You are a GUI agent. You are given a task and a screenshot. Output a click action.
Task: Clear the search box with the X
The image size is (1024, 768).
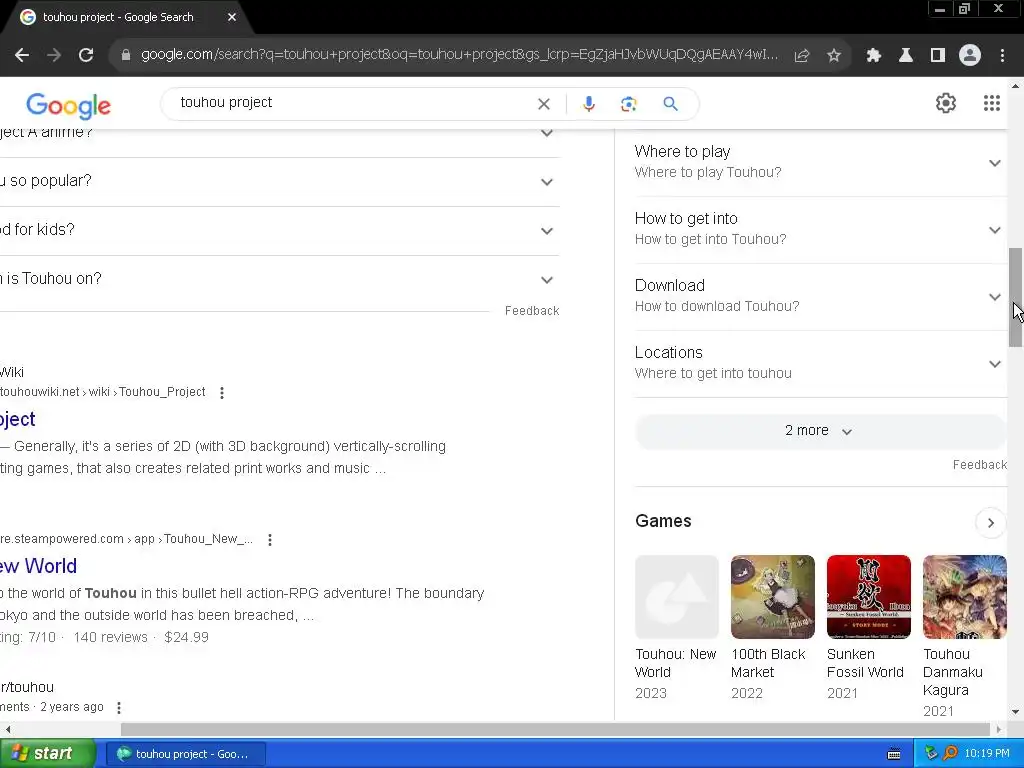click(x=543, y=104)
